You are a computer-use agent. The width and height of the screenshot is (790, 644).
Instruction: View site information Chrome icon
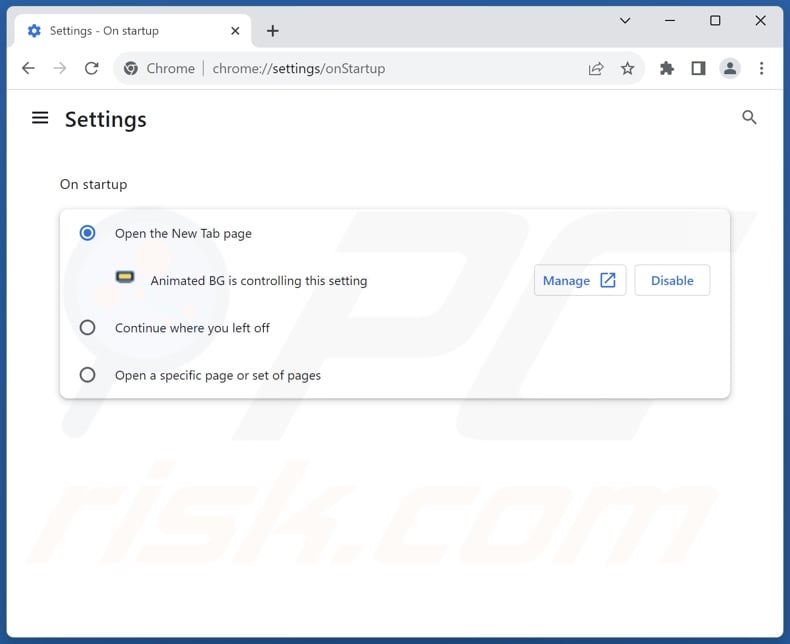click(131, 69)
